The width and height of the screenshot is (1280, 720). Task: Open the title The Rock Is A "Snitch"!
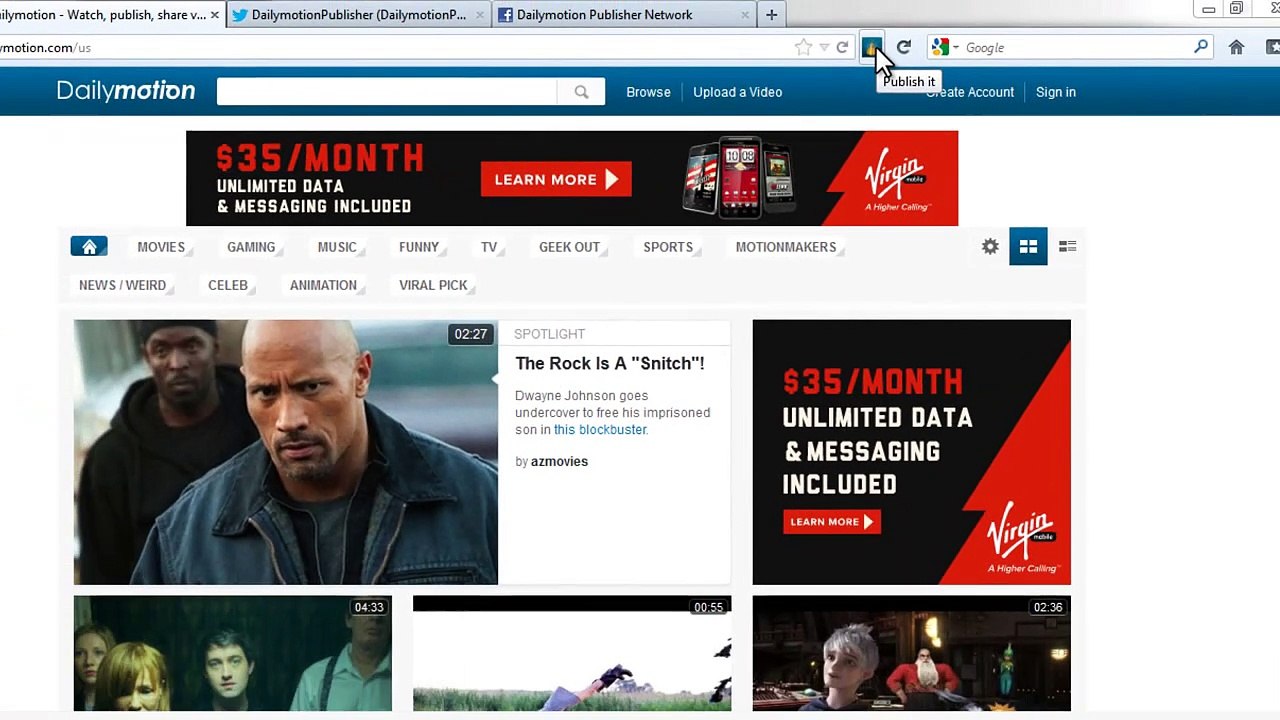[x=610, y=363]
